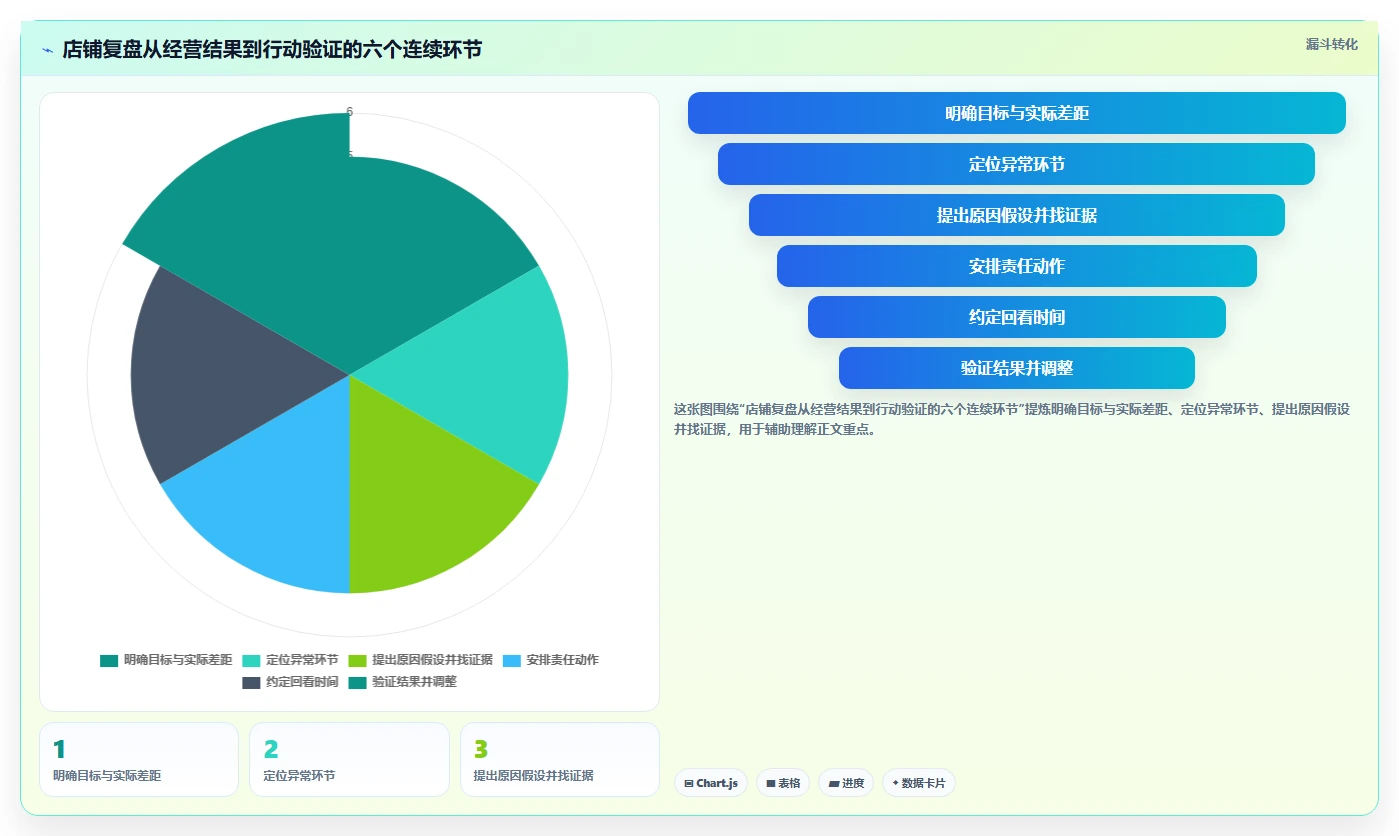Image resolution: width=1399 pixels, height=836 pixels.
Task: Click the 定位异常环节 funnel bar
Action: 1016,164
